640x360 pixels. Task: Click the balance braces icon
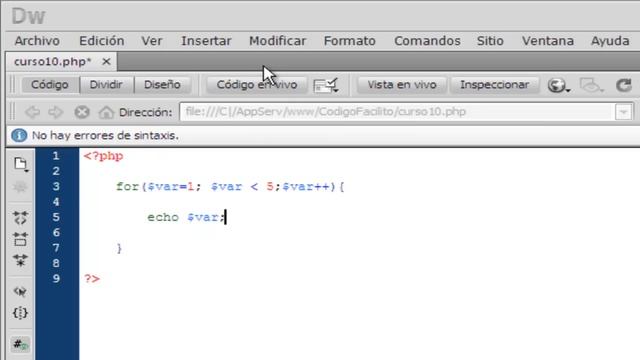click(20, 313)
